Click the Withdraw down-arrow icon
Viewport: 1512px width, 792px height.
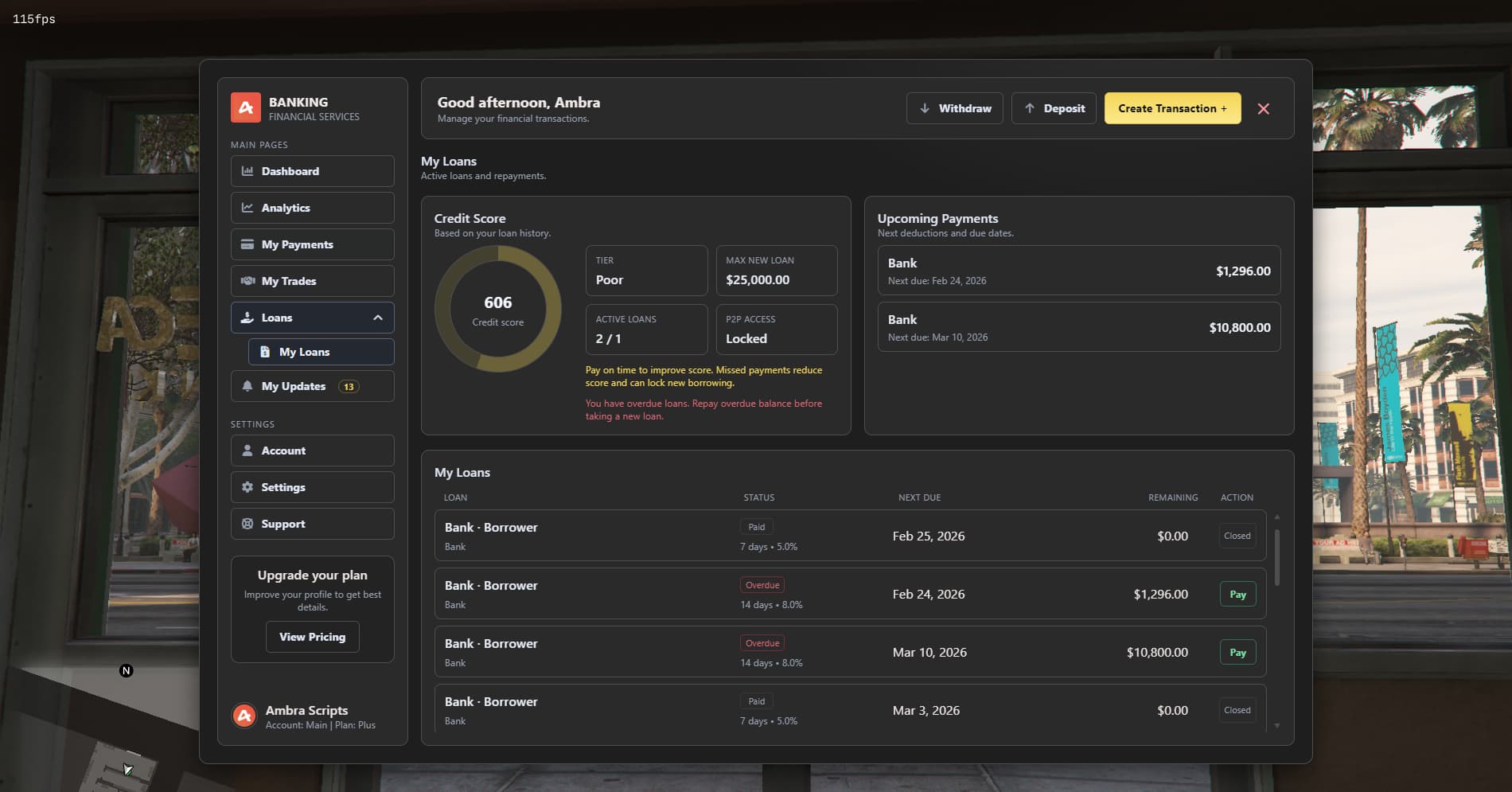tap(925, 108)
